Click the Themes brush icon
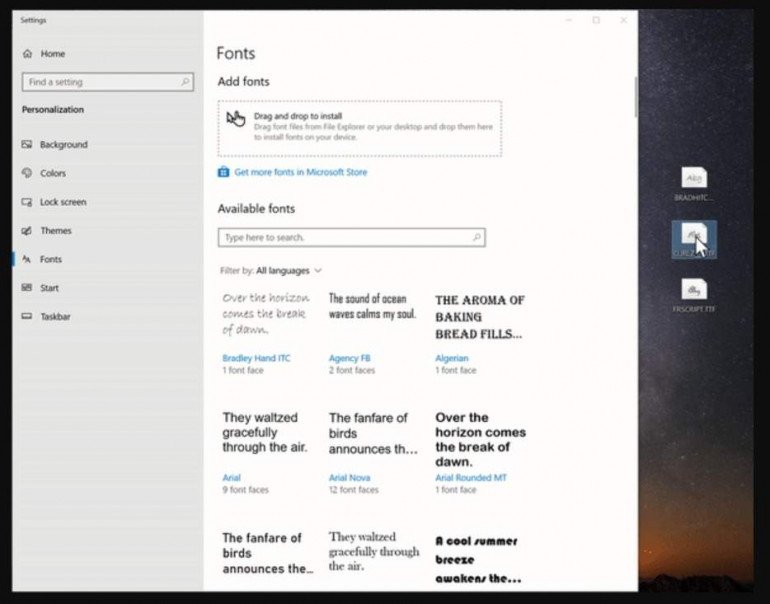 tap(27, 230)
